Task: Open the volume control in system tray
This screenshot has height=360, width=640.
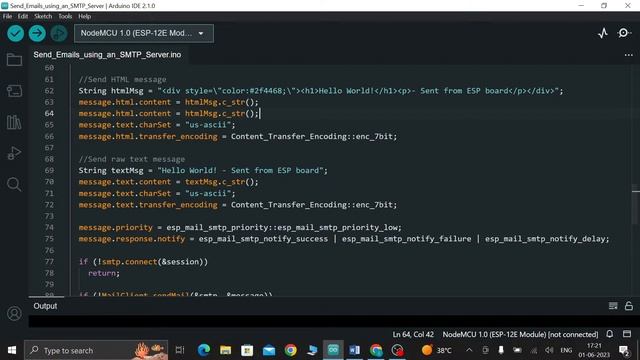Action: (x=549, y=350)
